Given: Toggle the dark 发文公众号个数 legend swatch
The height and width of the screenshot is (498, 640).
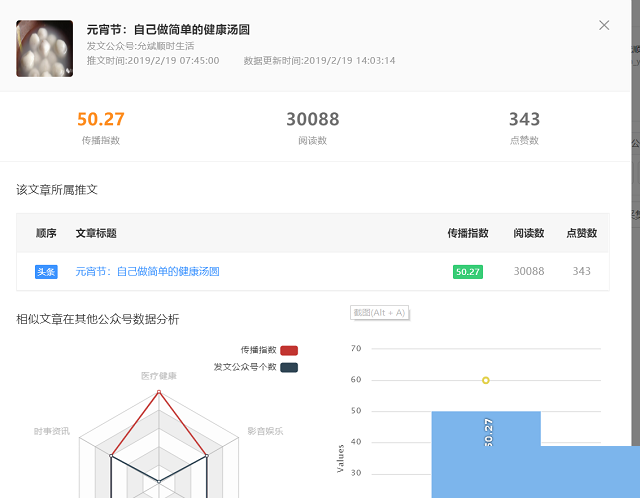Looking at the screenshot, I should coord(289,367).
